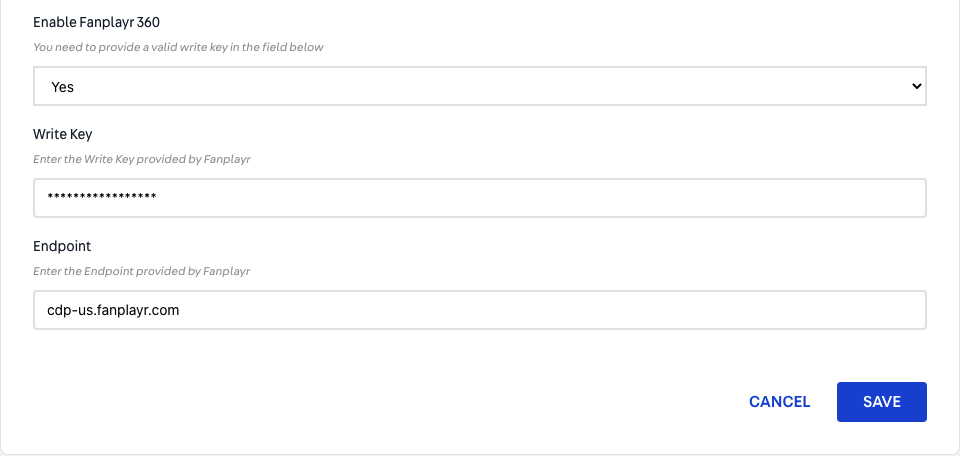960x456 pixels.
Task: Place cursor just after the last asterisk
Action: pyautogui.click(x=157, y=197)
